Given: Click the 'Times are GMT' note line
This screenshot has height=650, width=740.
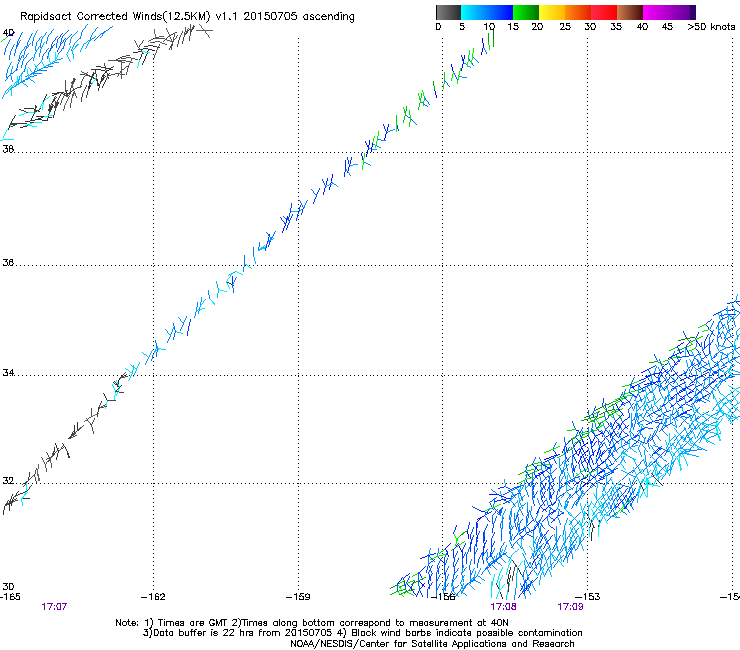Looking at the screenshot, I should point(312,623).
